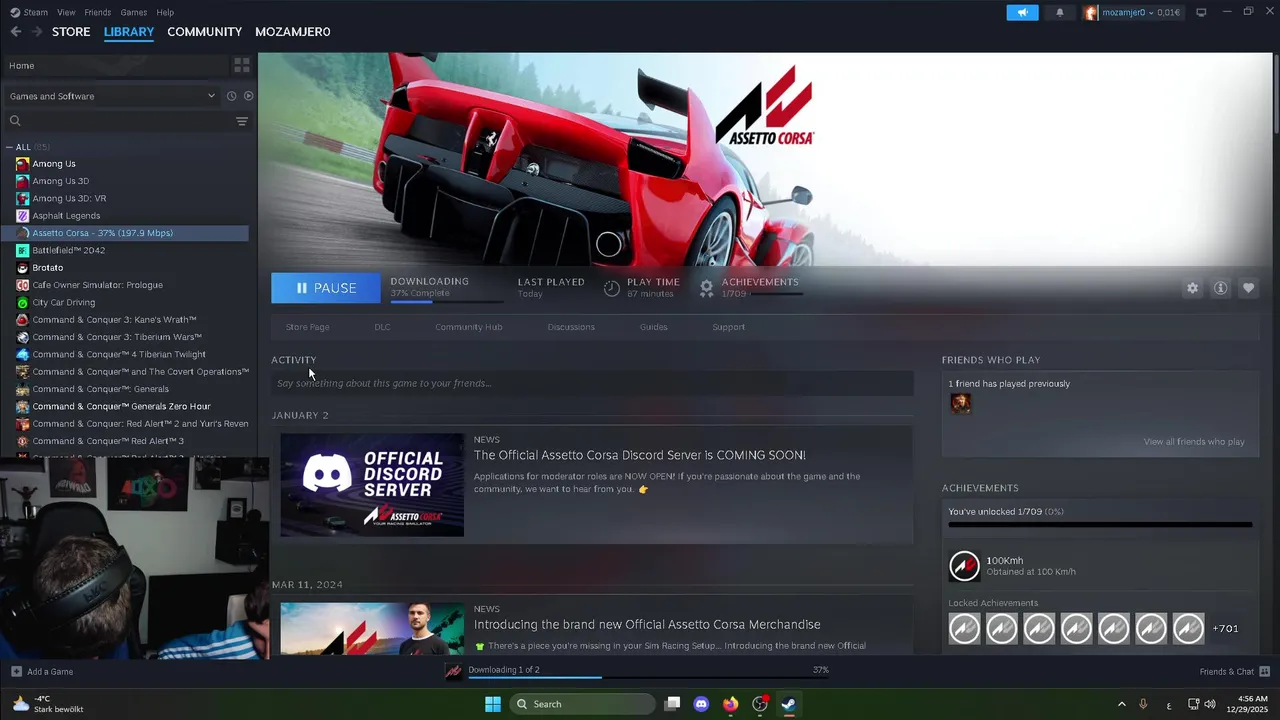Open the game settings gear icon
Screen dimensions: 1280x720
1192,288
